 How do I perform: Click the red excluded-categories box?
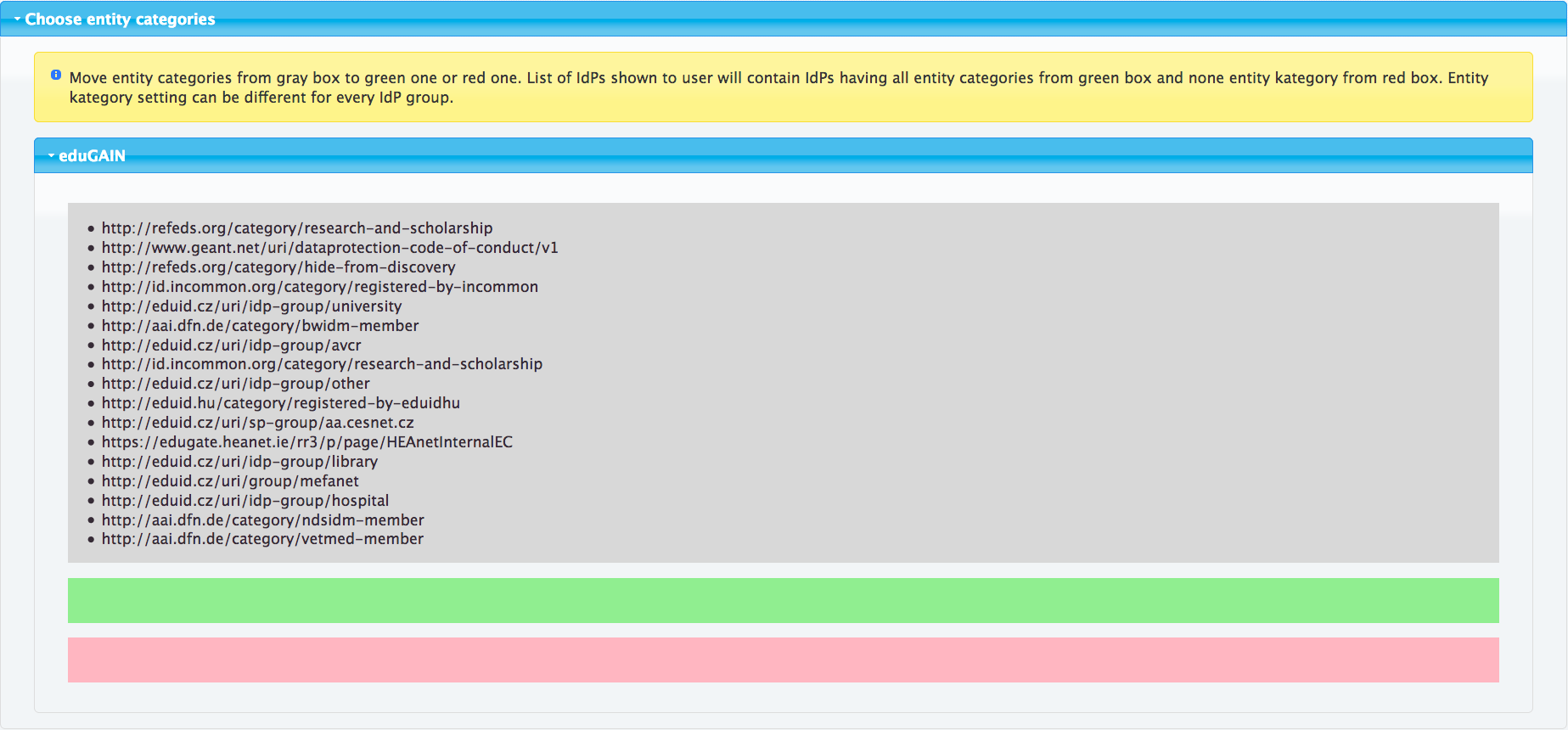point(783,660)
